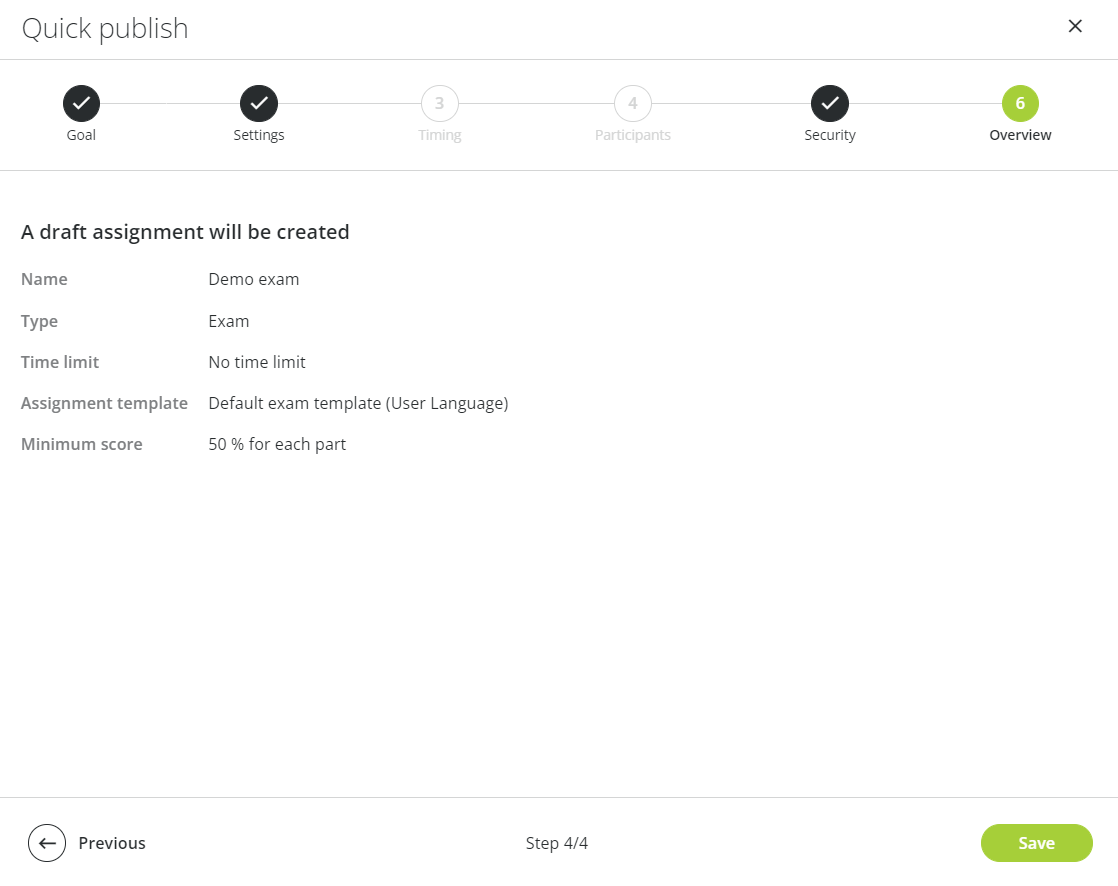
Task: Switch to the Participants step label
Action: [x=632, y=134]
